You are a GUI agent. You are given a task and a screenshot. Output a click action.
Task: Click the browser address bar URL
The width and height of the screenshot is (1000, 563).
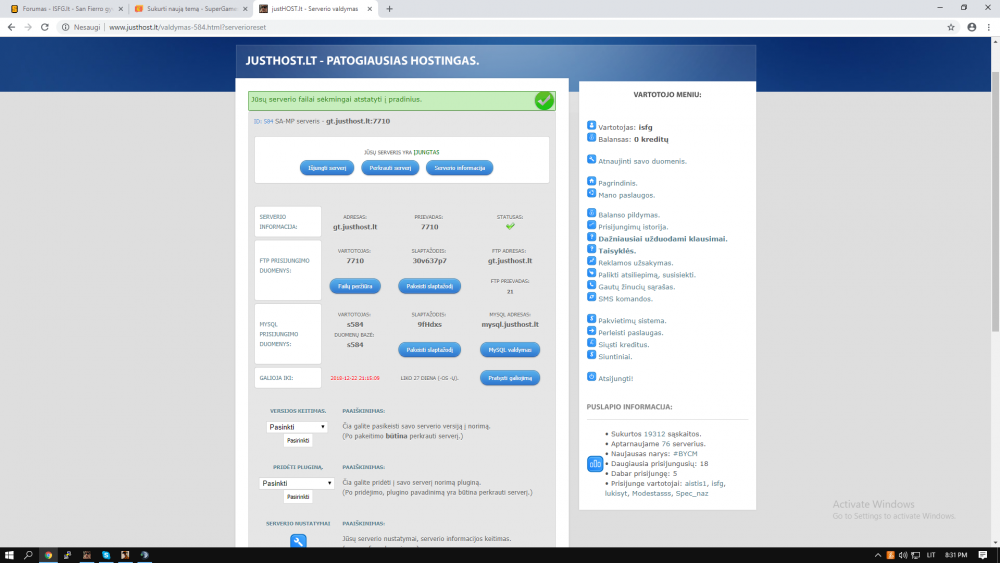coord(188,27)
